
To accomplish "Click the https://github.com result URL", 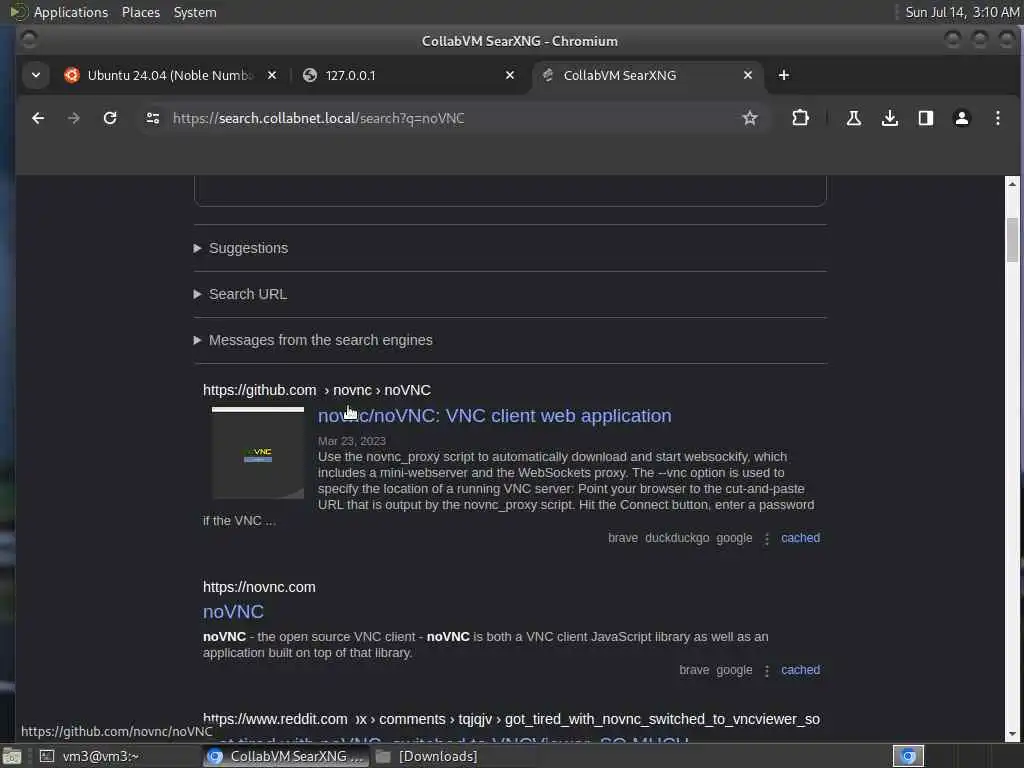I will [259, 390].
